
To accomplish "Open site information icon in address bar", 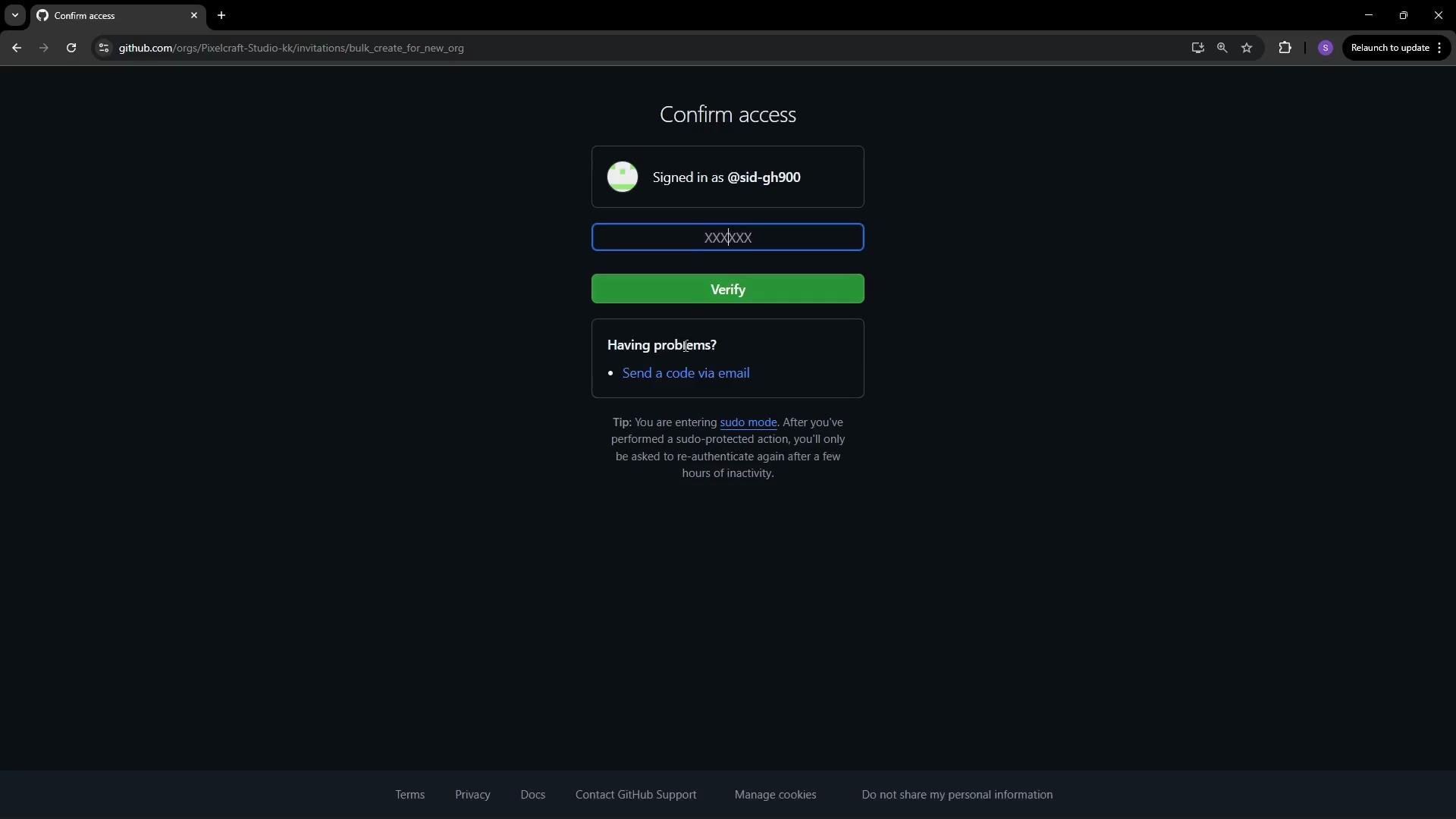I will (x=104, y=48).
